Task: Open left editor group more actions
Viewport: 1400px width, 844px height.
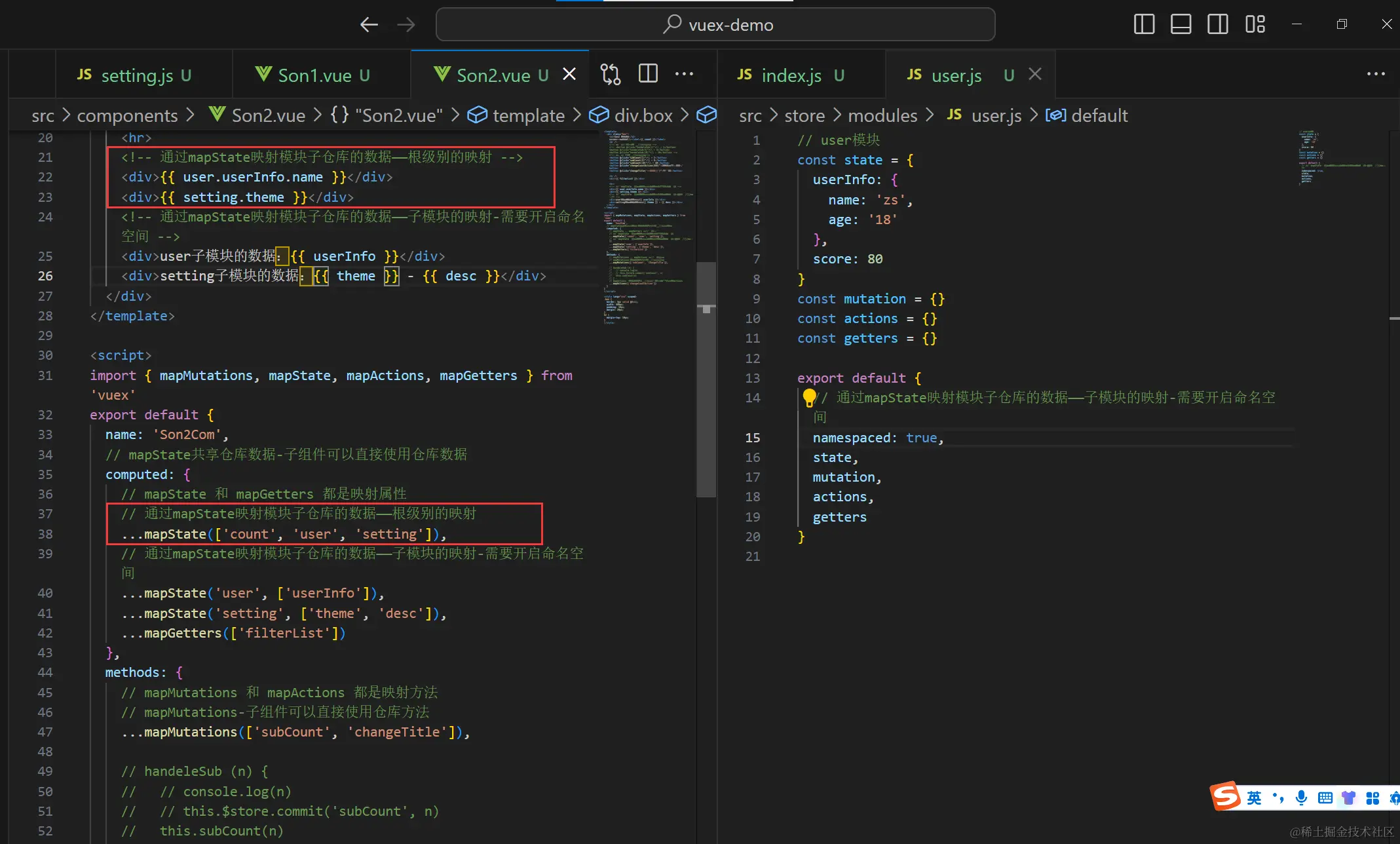Action: point(685,73)
